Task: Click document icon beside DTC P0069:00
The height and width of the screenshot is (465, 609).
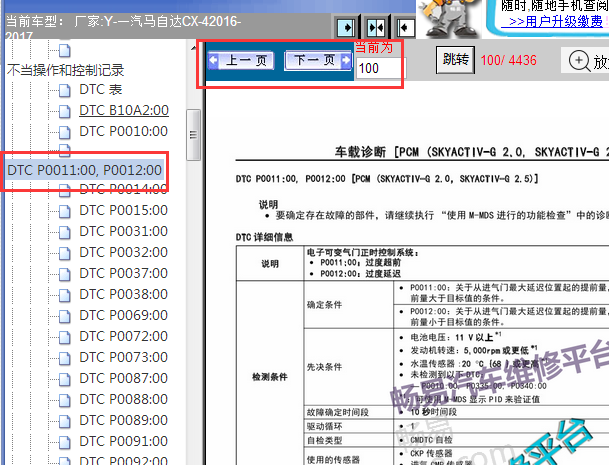Action: point(65,316)
